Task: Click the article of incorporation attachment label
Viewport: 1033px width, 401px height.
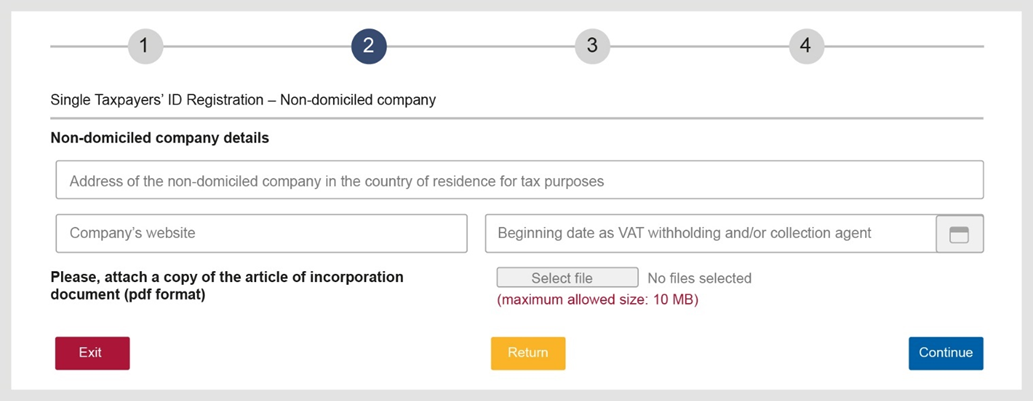Action: (227, 286)
